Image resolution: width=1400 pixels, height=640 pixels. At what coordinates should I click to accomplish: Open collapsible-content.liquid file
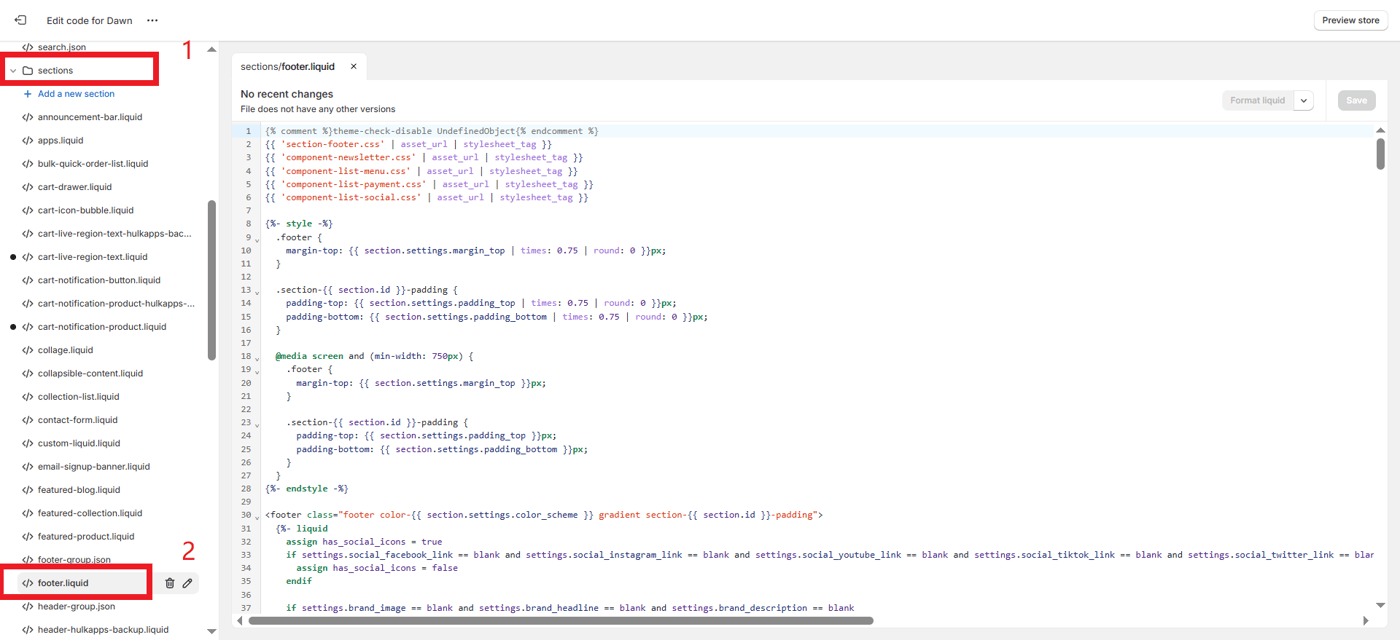coord(90,373)
